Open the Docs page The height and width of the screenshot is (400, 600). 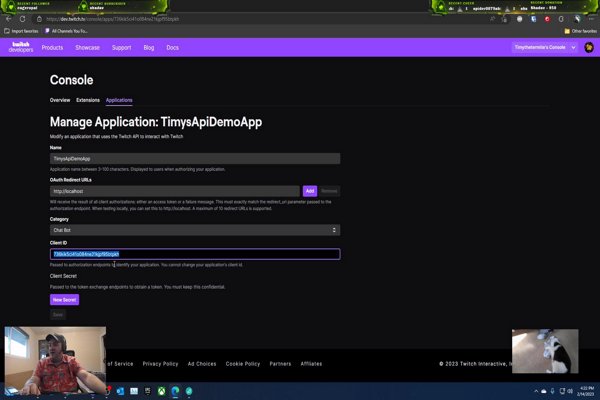173,47
